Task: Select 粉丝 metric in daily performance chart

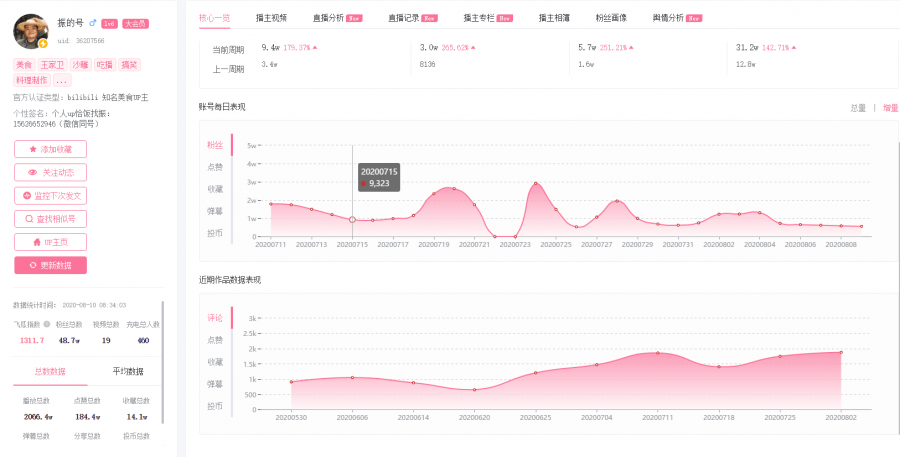Action: (x=215, y=145)
